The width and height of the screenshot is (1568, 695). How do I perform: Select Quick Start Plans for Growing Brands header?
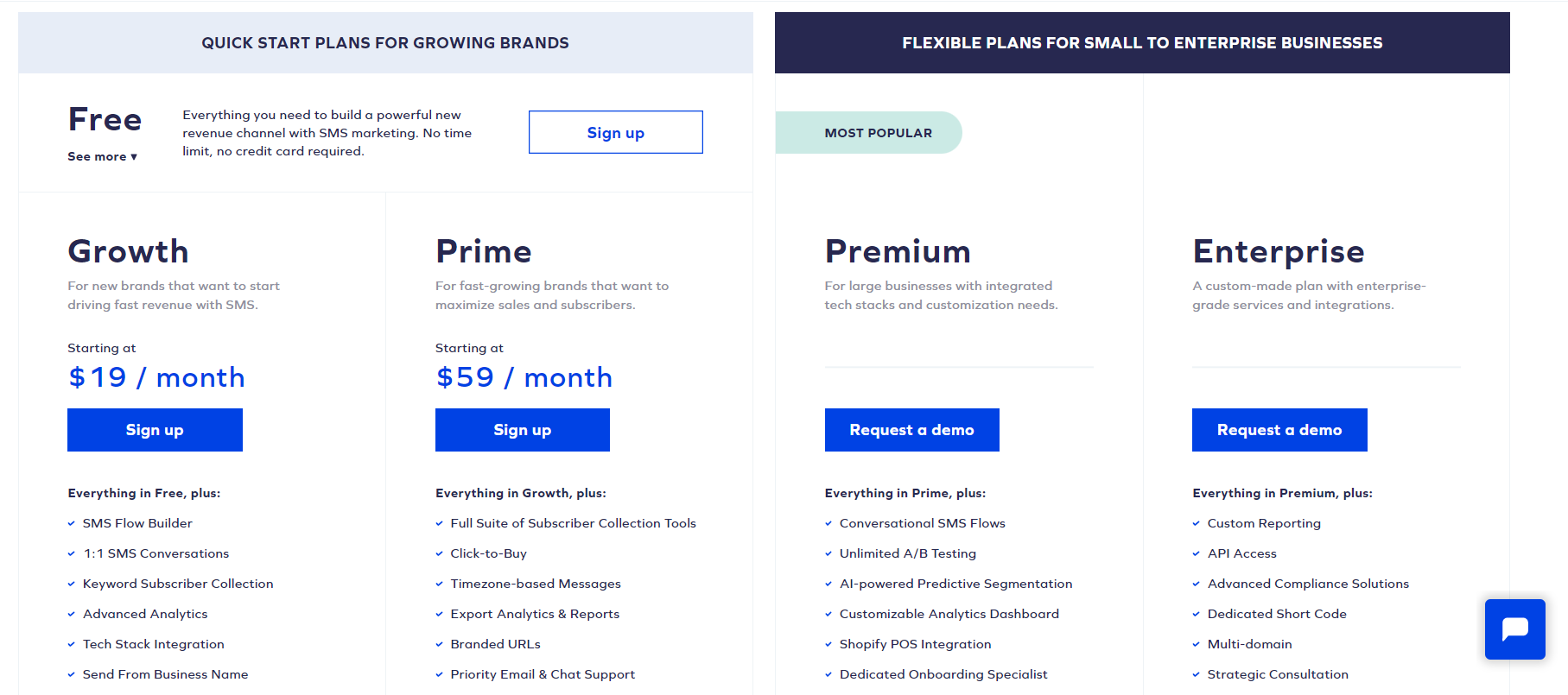pos(385,43)
